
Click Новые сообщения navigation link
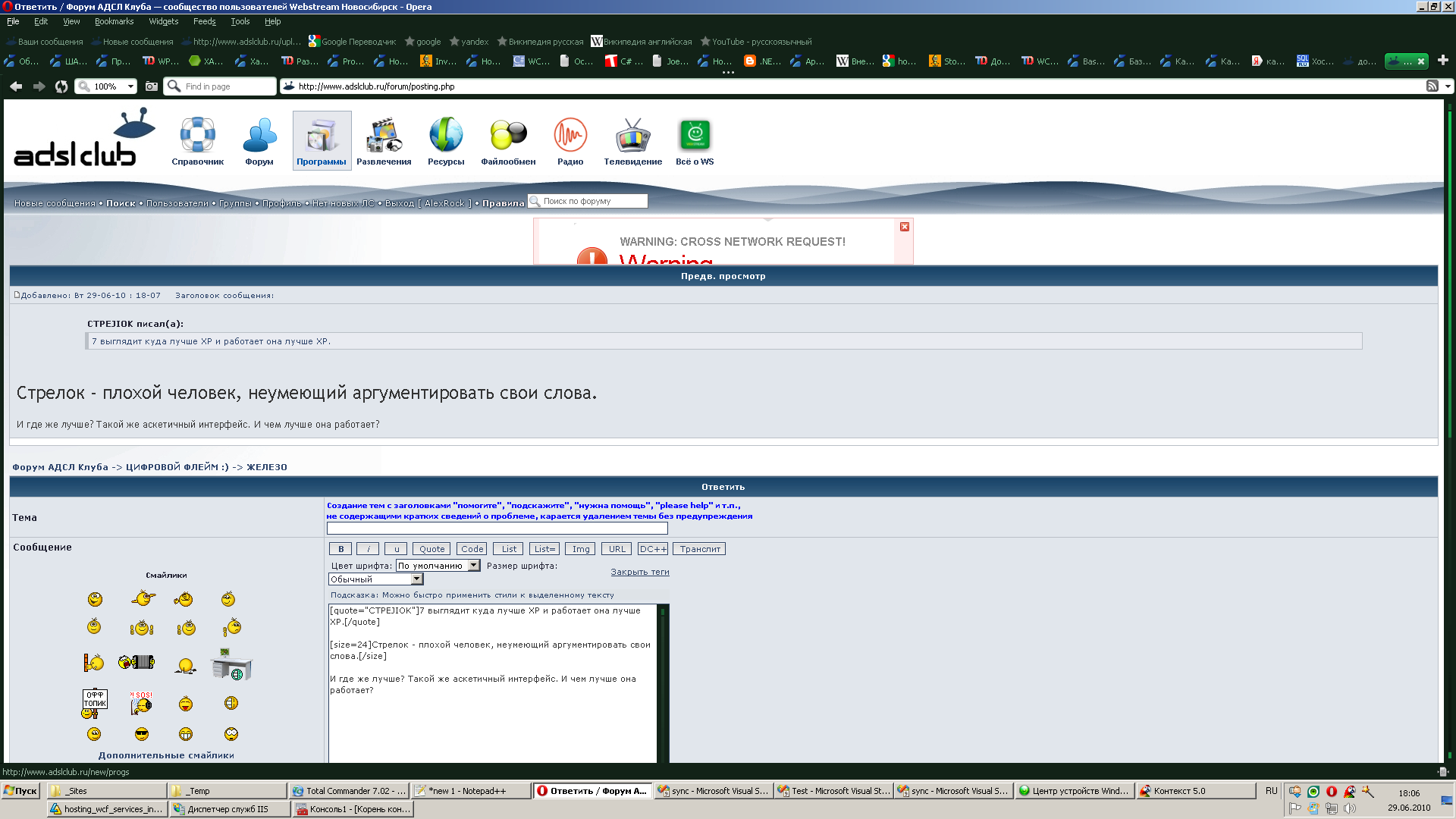coord(55,203)
